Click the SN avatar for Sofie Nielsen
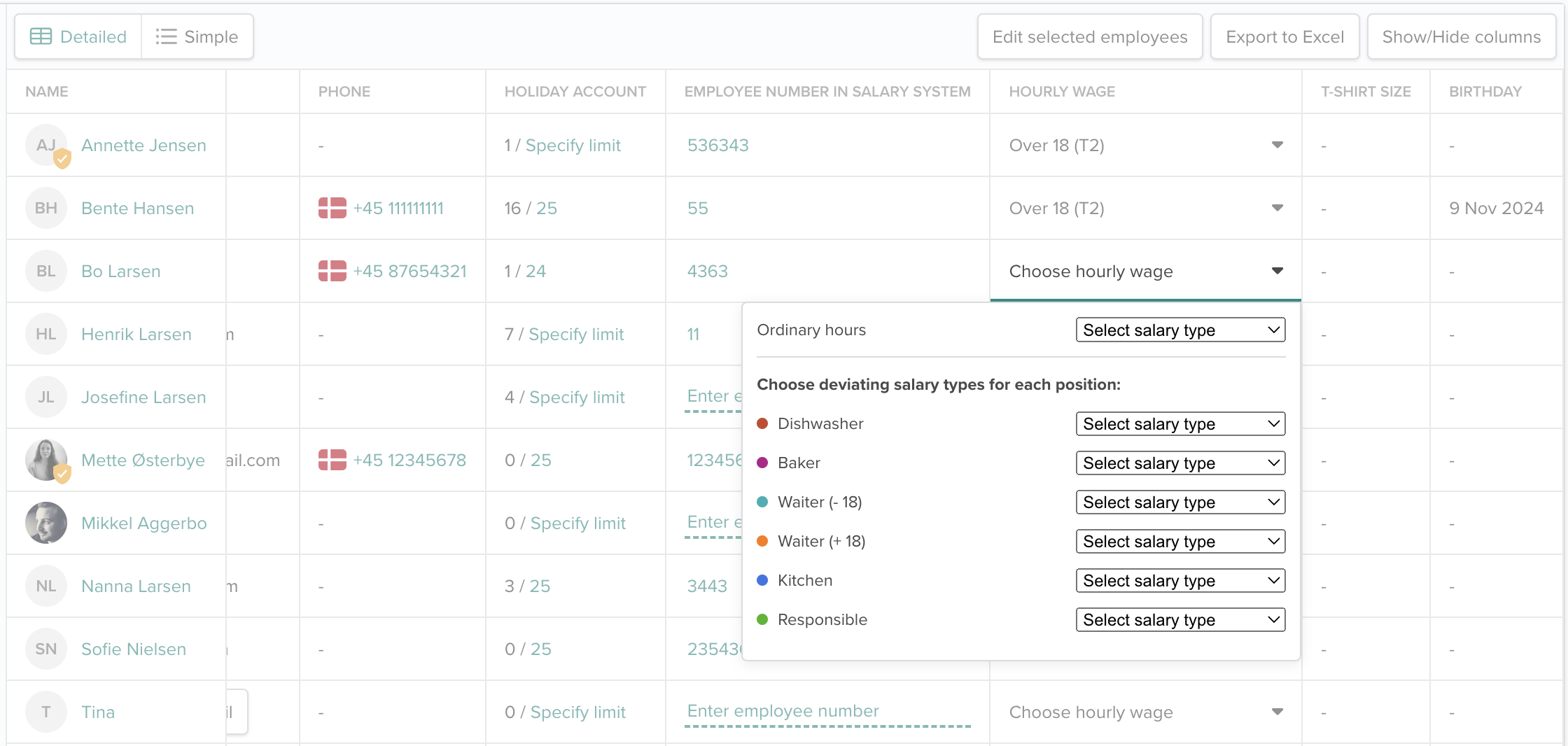This screenshot has height=746, width=1568. 46,649
